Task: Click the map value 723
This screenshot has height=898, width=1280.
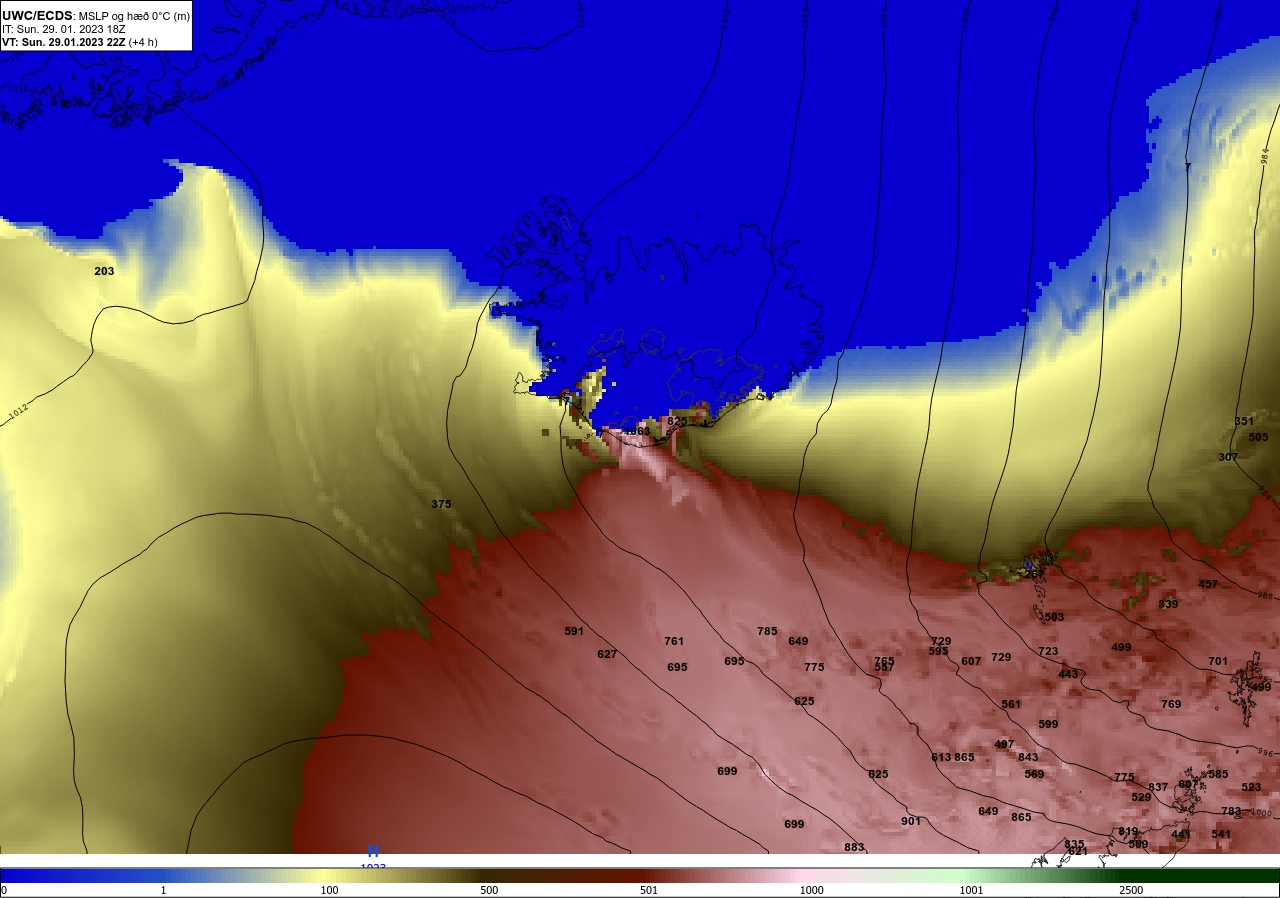Action: point(1048,651)
